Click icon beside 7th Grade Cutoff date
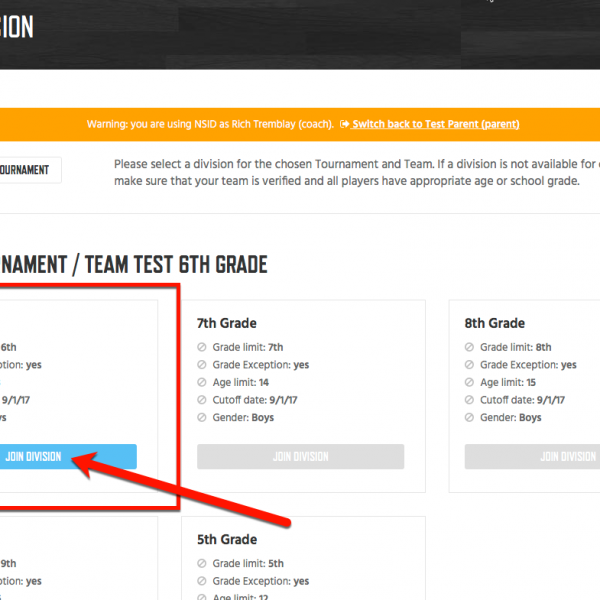The height and width of the screenshot is (600, 600). click(202, 400)
